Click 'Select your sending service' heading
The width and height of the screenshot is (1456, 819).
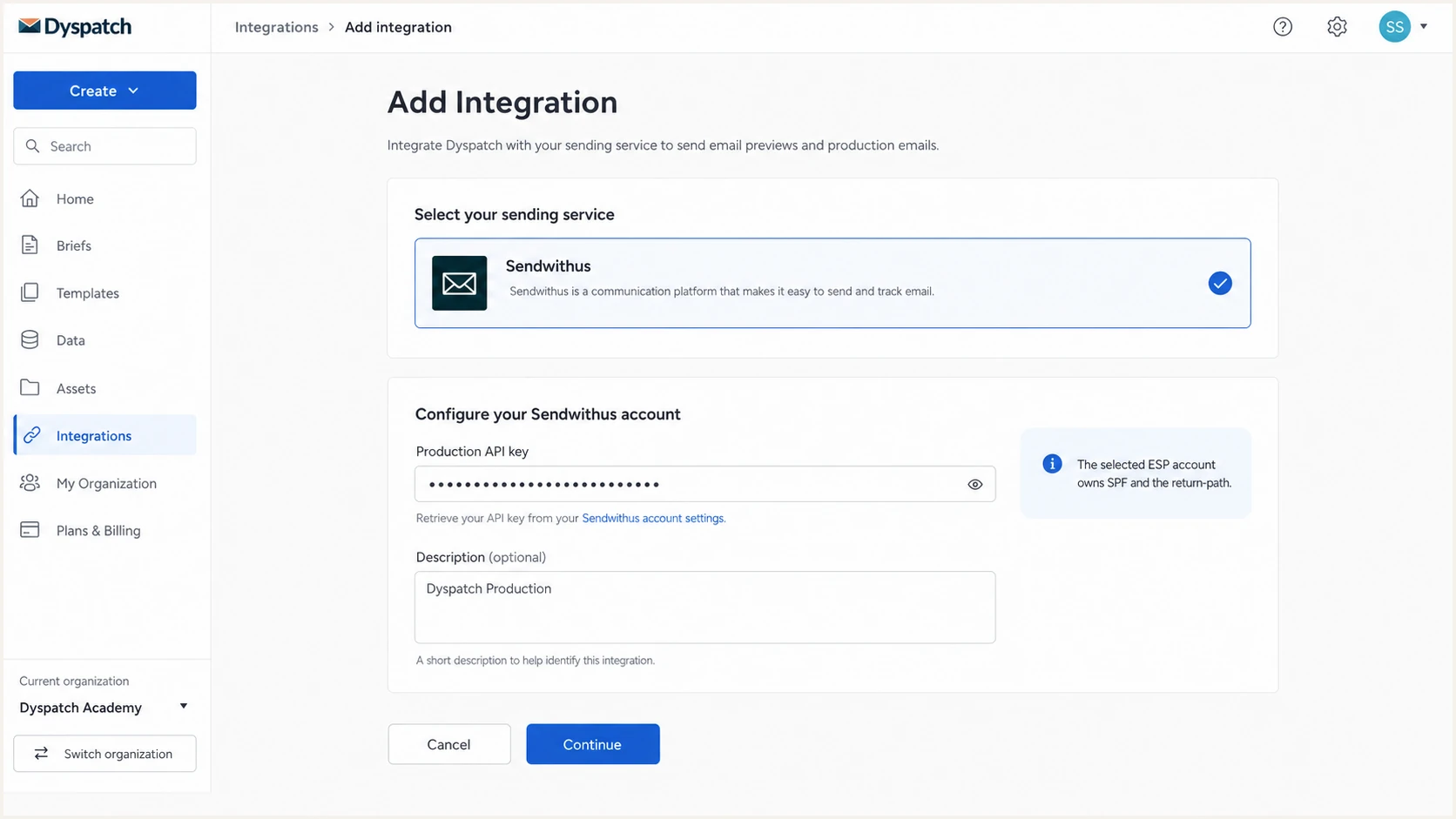tap(514, 214)
